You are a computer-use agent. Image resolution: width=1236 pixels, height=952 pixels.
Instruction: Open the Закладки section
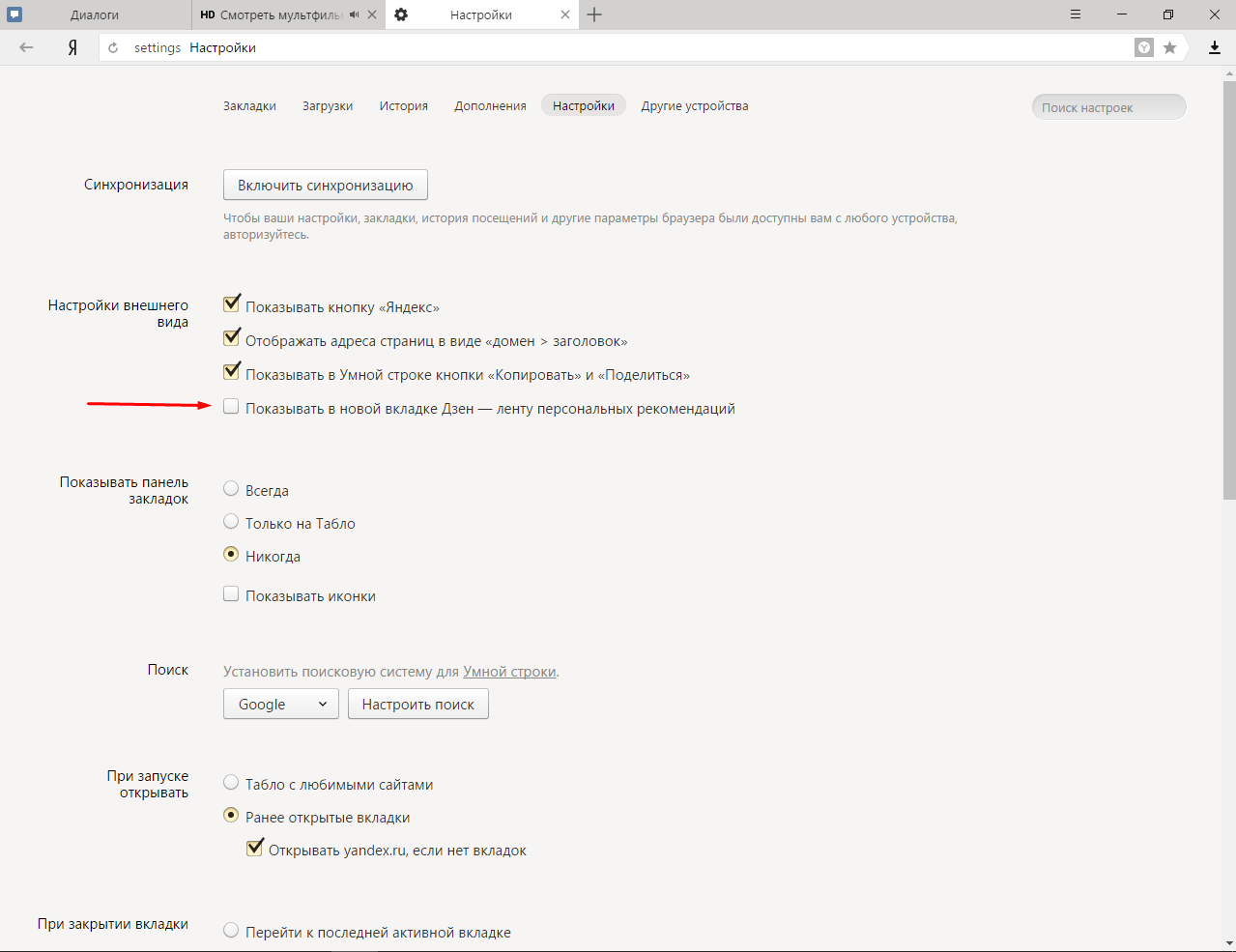coord(249,105)
